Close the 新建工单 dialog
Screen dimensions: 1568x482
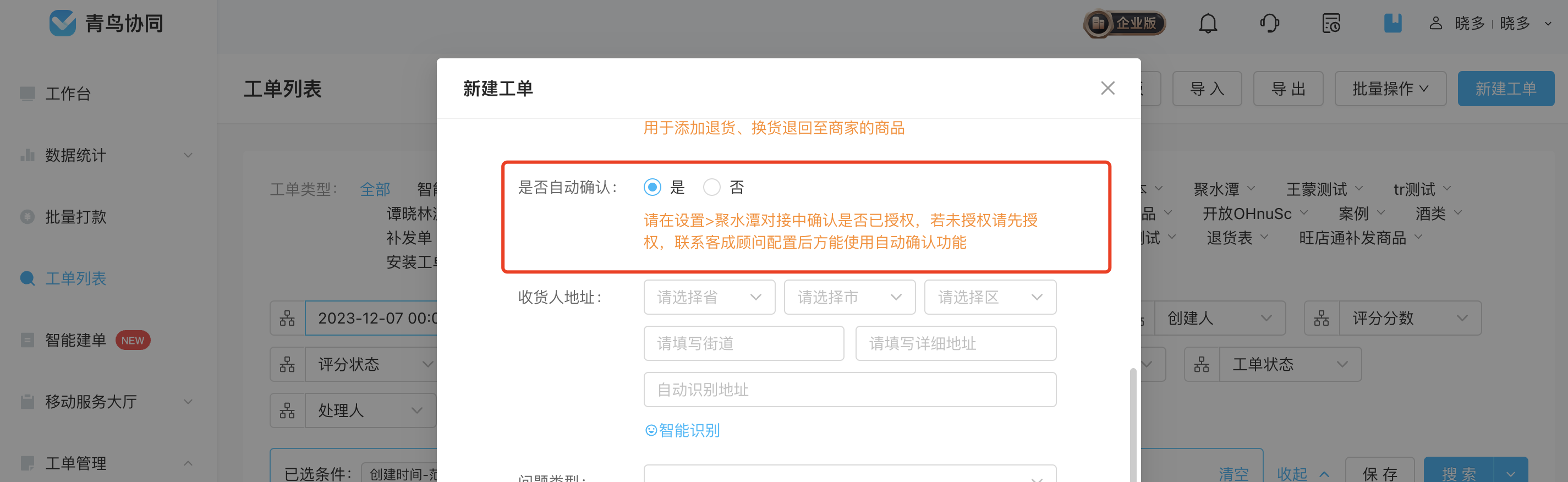(x=1107, y=88)
